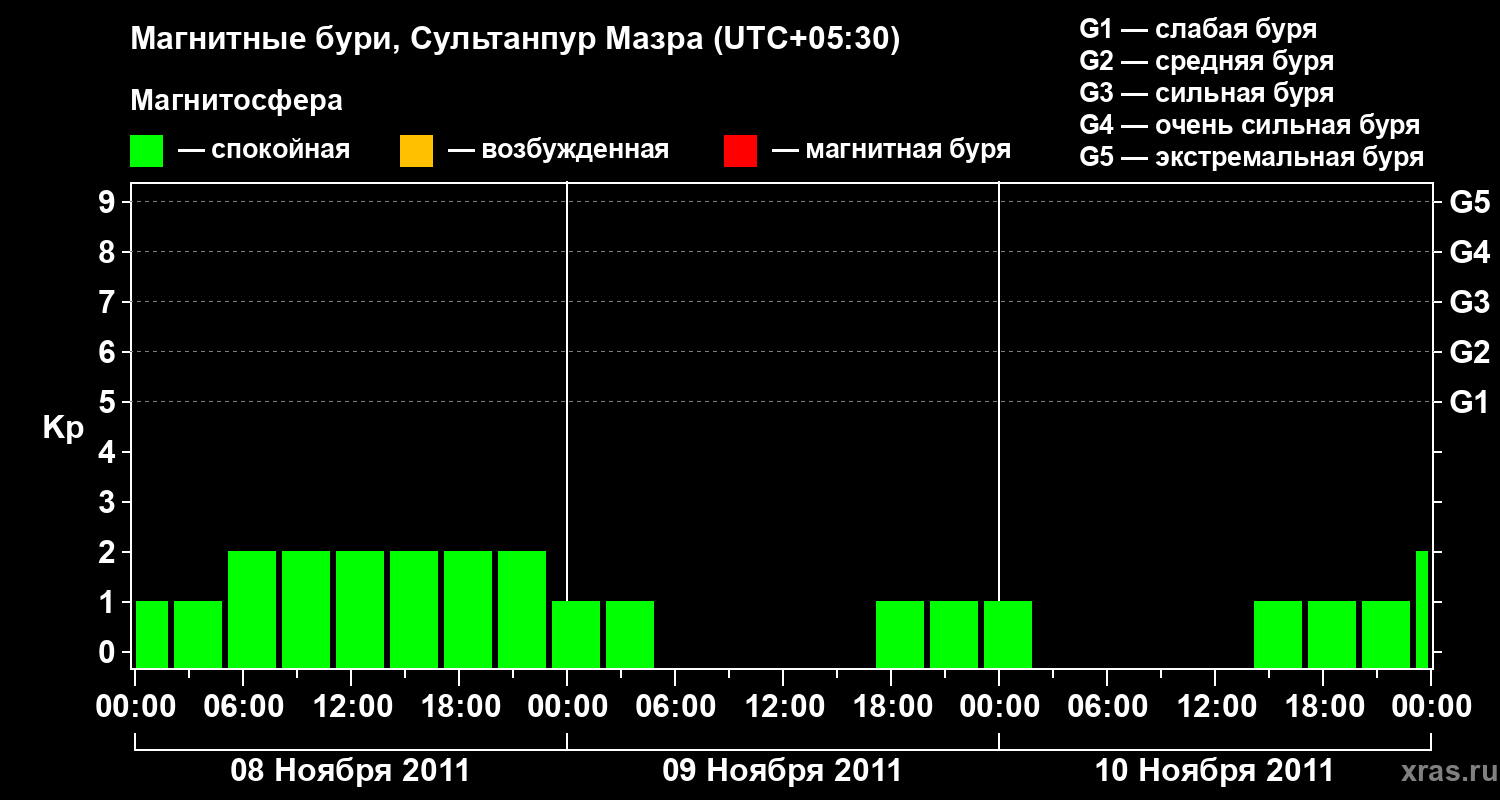
Task: Click the Kp 1 bar spanning midnight into 10 Ноября
Action: tap(1008, 634)
